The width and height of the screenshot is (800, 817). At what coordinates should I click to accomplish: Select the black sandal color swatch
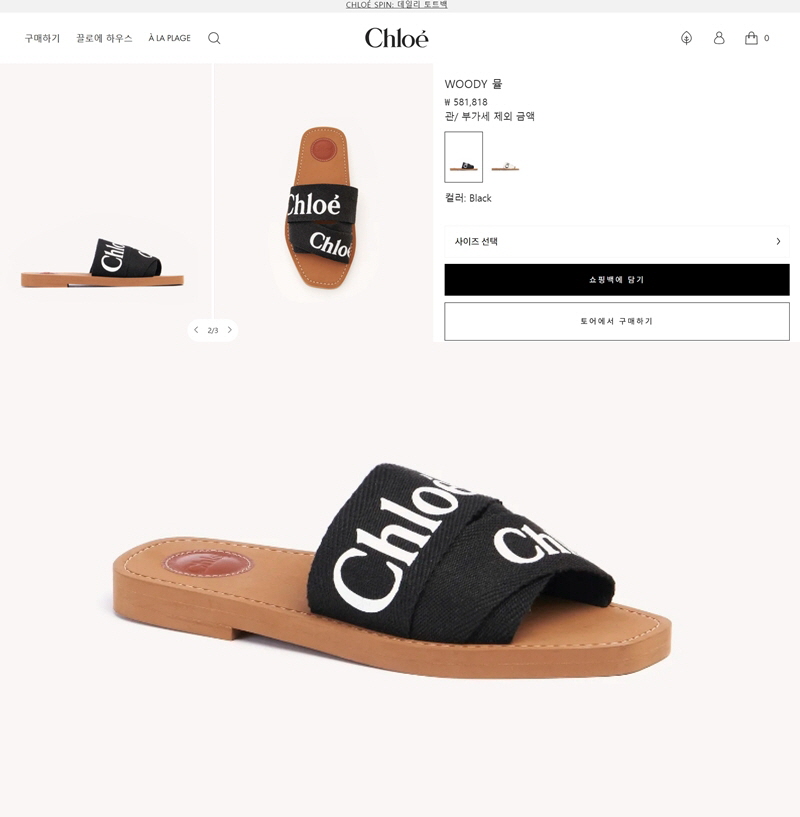[x=463, y=157]
